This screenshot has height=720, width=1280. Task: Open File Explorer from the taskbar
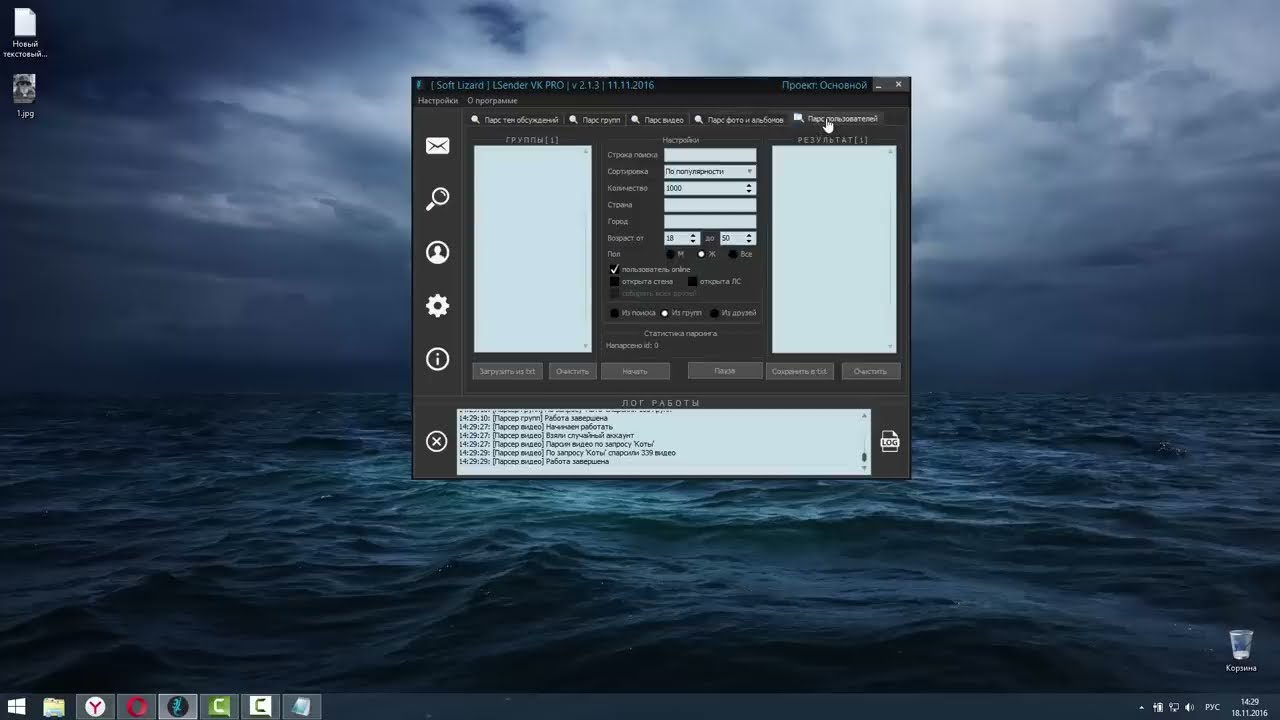coord(54,706)
